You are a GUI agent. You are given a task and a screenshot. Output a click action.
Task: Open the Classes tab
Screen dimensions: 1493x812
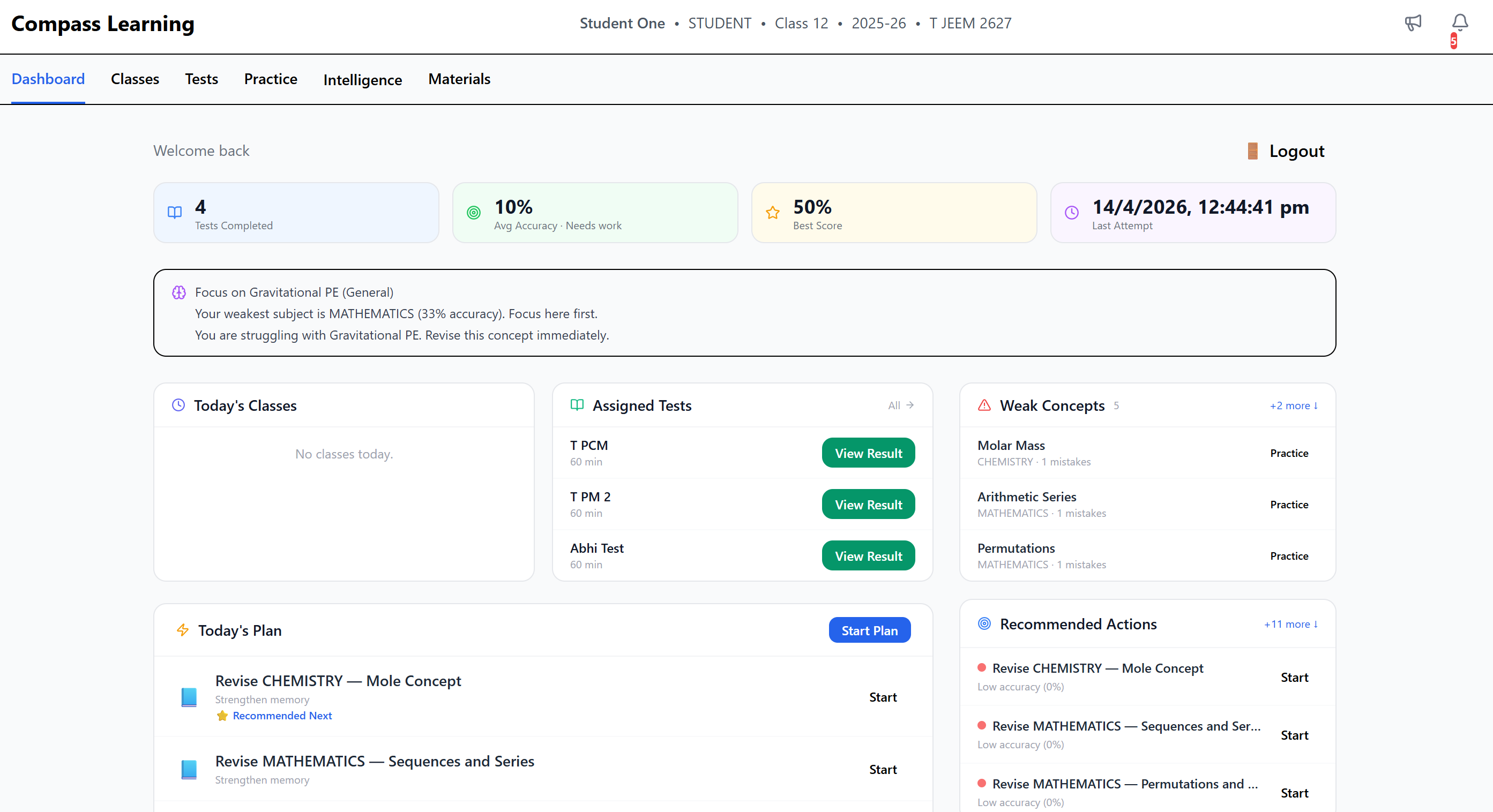[x=135, y=79]
